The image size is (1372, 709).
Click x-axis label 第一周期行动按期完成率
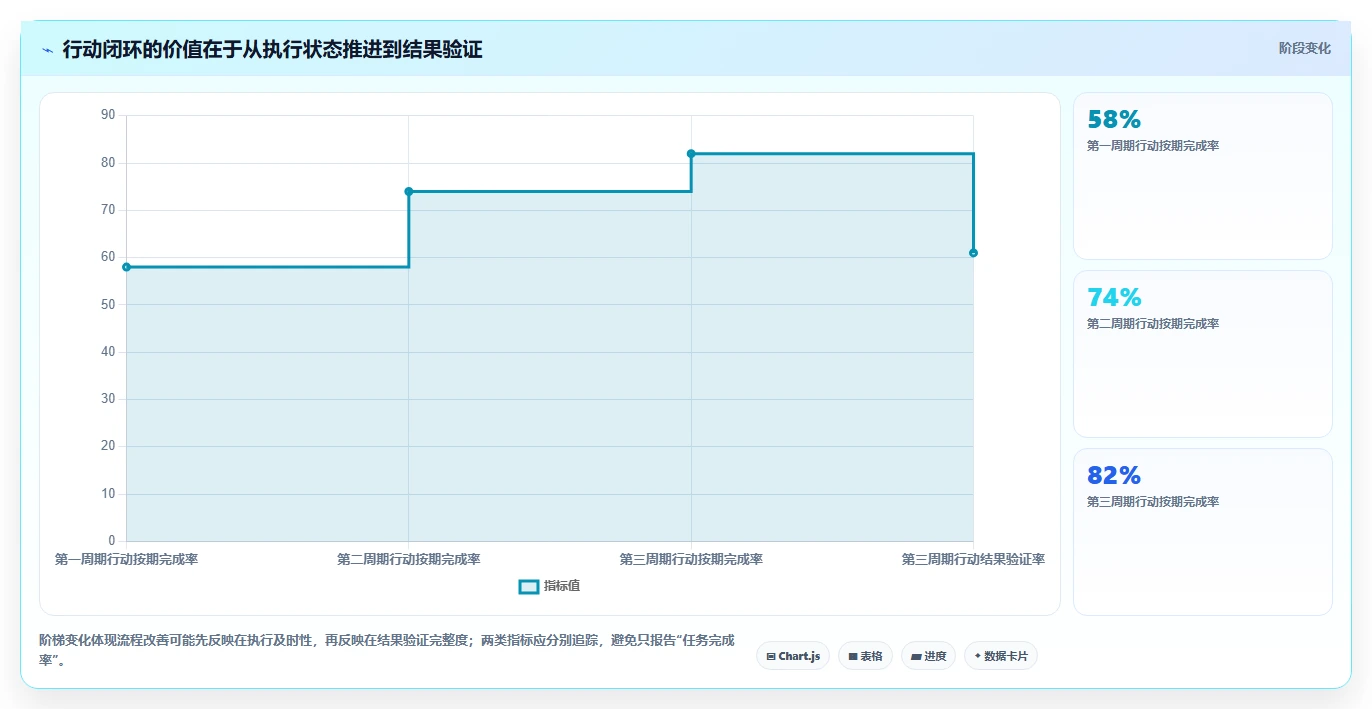127,559
